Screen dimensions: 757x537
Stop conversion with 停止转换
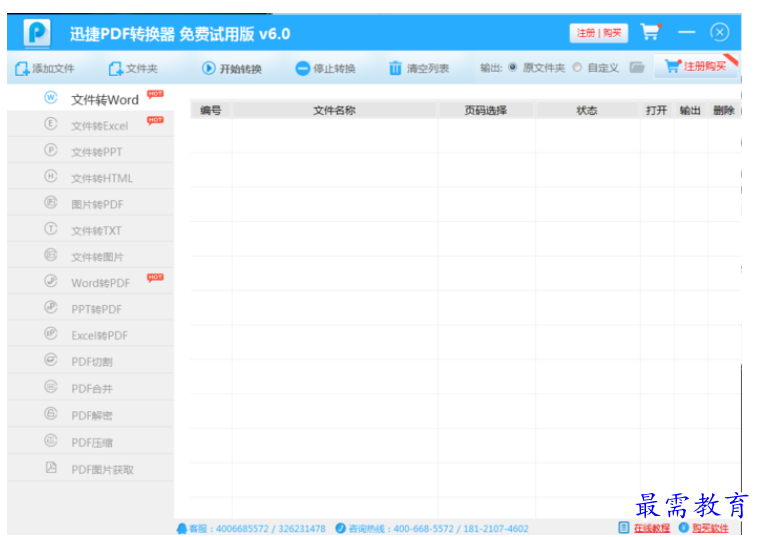click(x=325, y=69)
